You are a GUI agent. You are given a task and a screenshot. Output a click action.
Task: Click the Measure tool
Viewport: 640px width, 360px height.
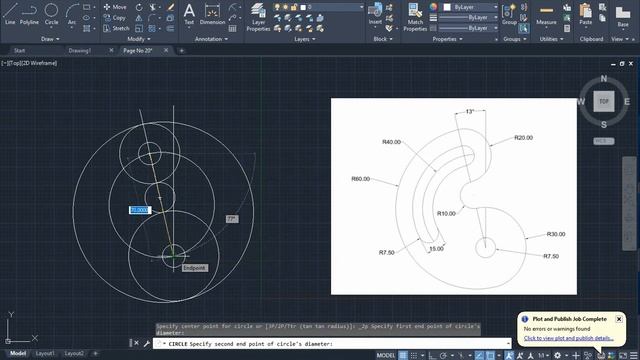point(546,13)
